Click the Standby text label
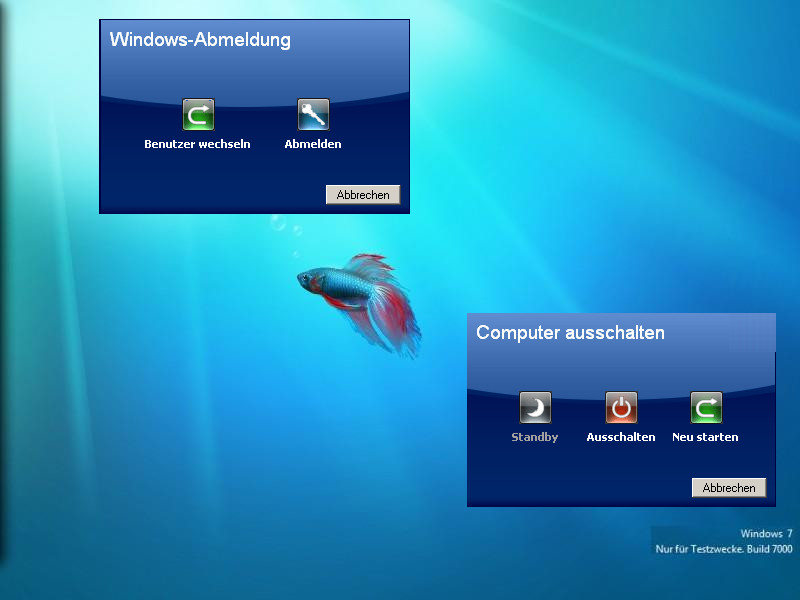The height and width of the screenshot is (600, 800). point(534,436)
